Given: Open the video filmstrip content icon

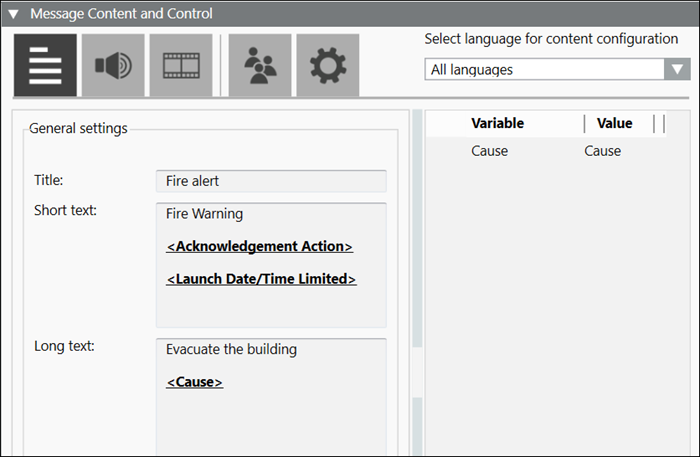Looking at the screenshot, I should (180, 65).
